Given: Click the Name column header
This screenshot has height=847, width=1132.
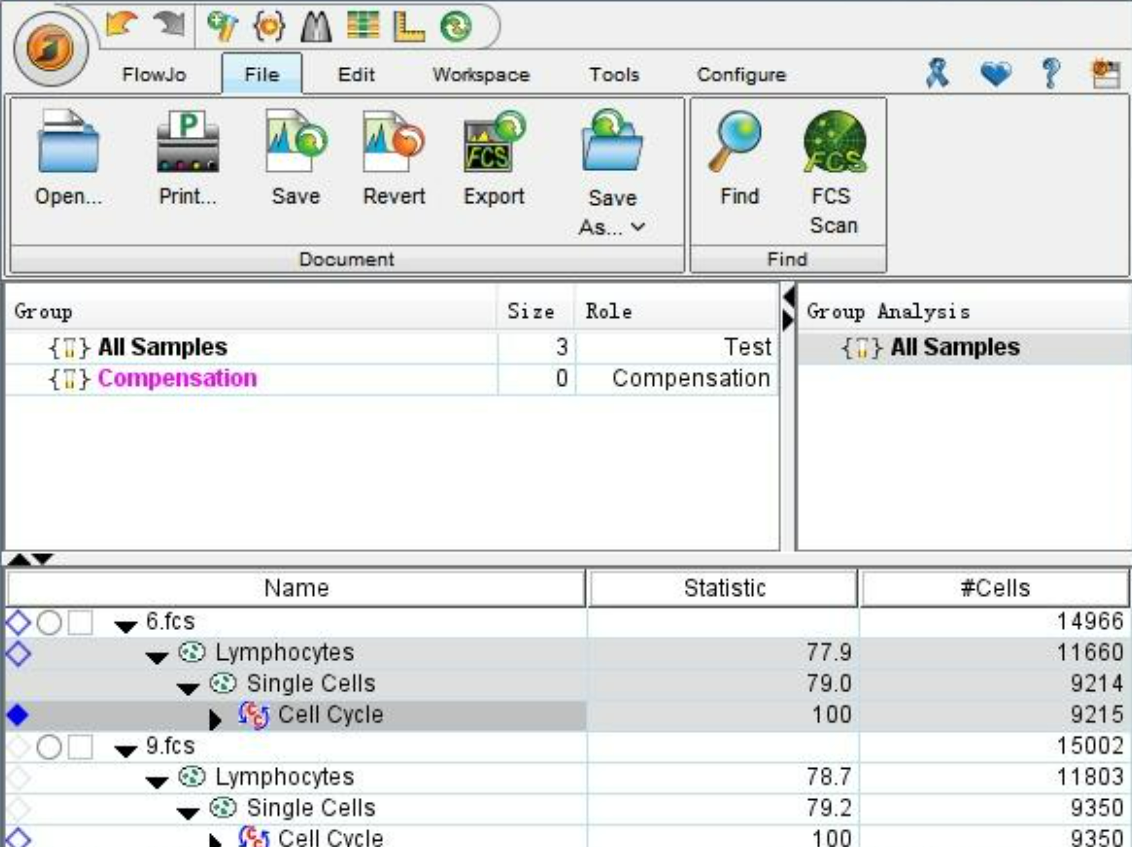Looking at the screenshot, I should tap(296, 588).
